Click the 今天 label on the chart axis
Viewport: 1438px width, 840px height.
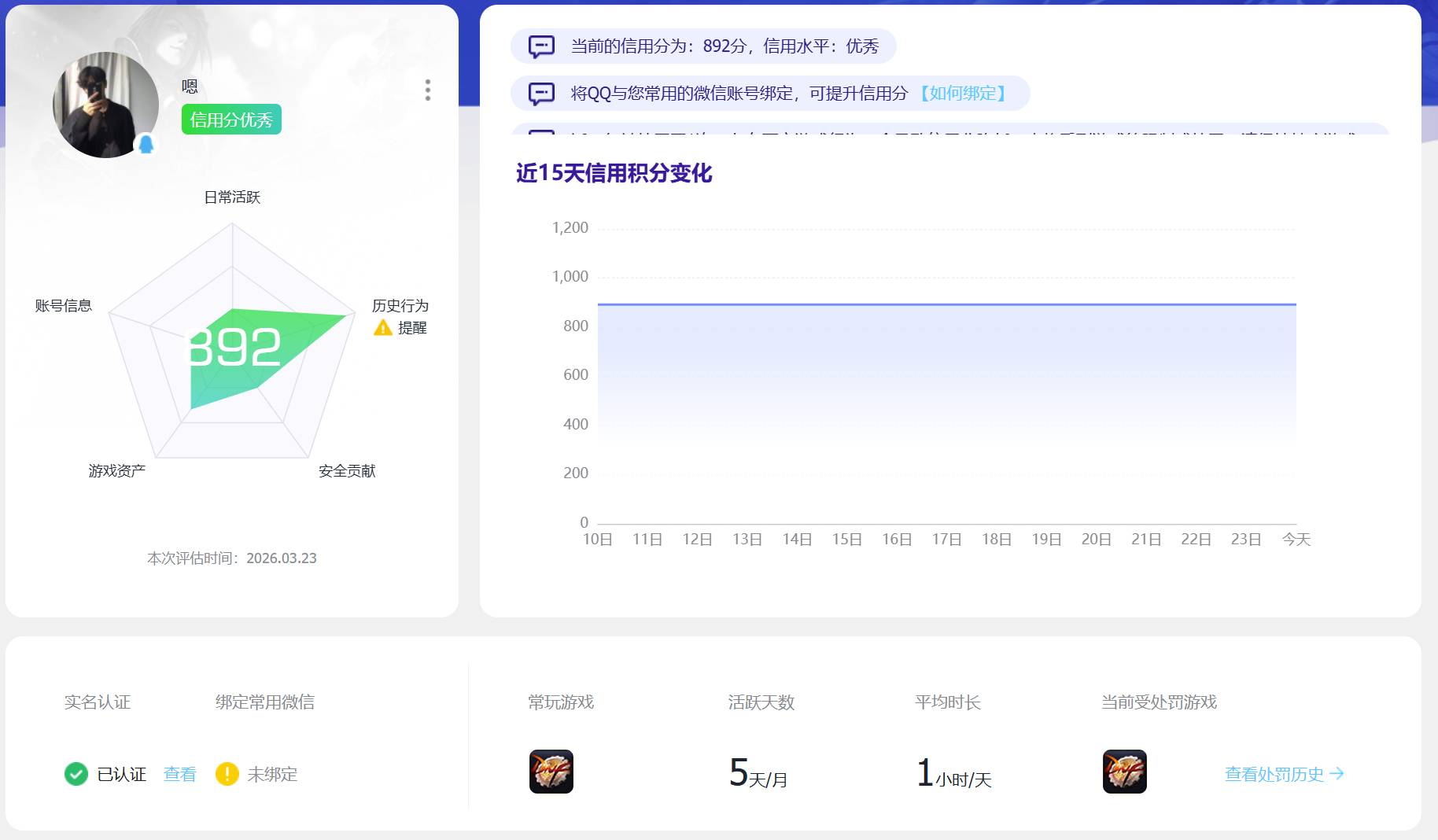tap(1297, 539)
